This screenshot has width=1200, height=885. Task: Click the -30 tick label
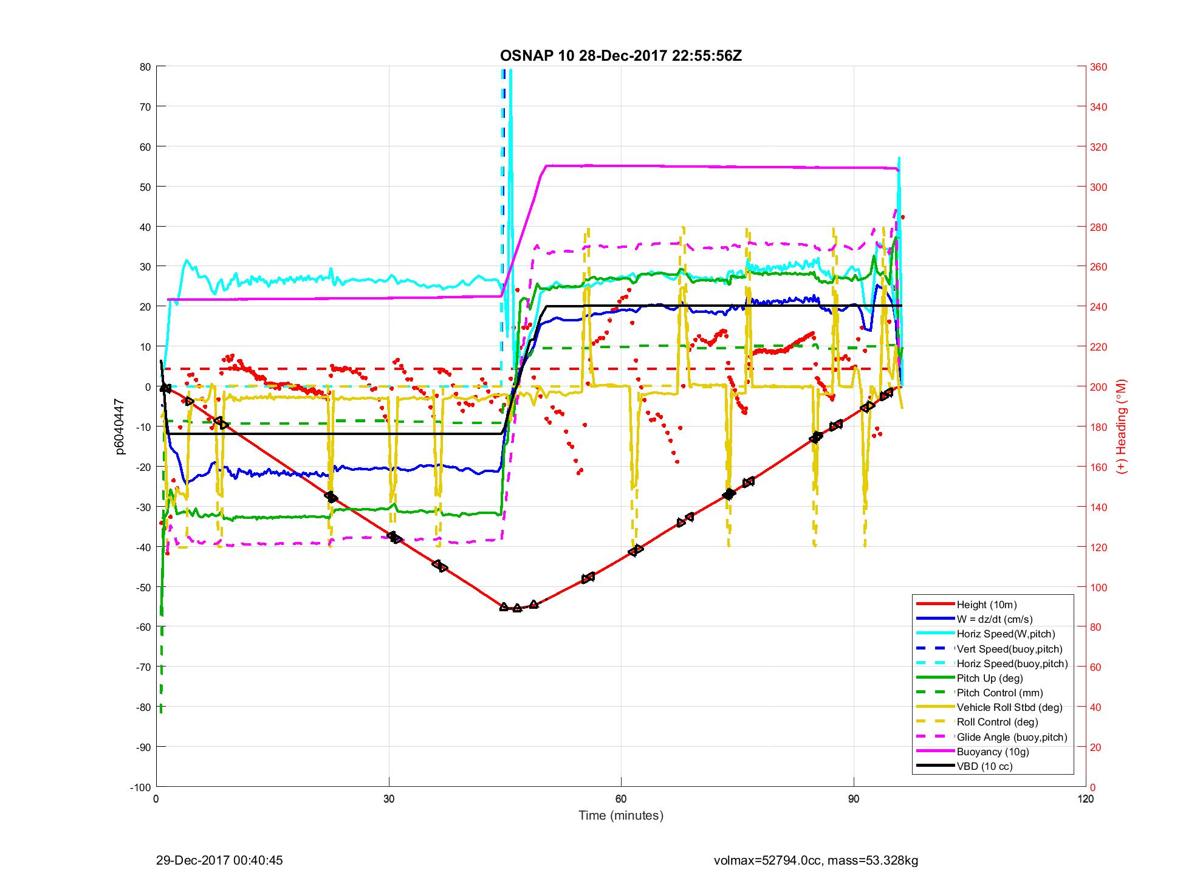click(x=142, y=507)
